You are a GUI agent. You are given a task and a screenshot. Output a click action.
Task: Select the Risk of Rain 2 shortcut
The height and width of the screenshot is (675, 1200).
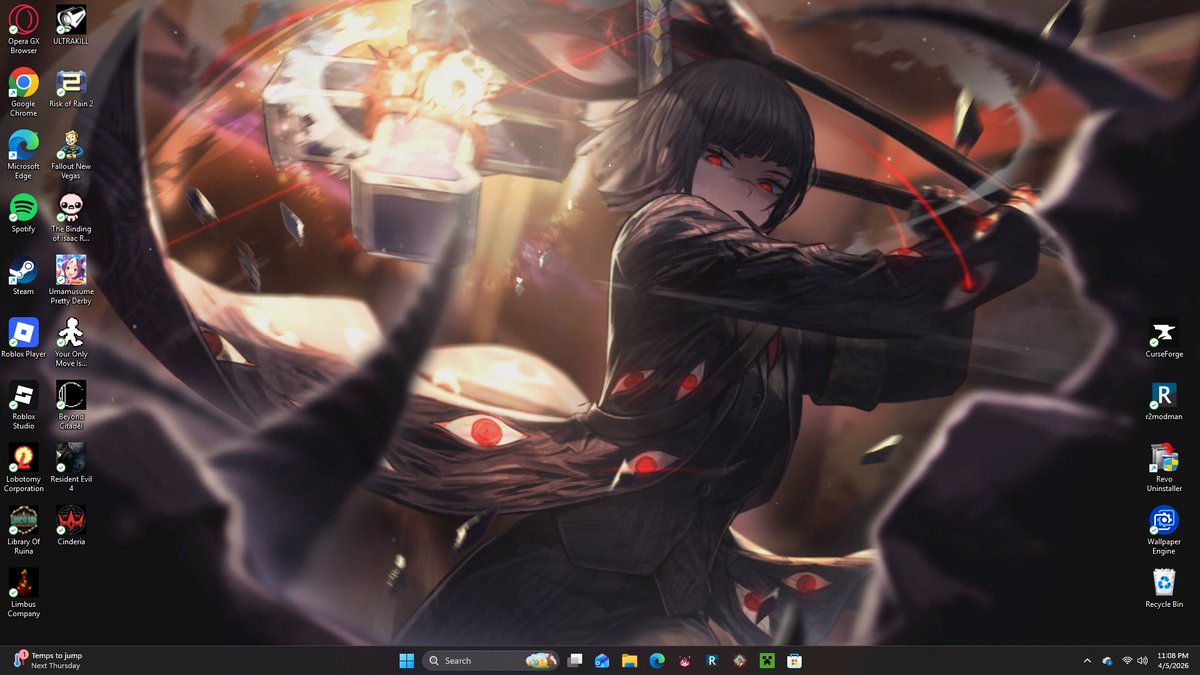[x=71, y=87]
